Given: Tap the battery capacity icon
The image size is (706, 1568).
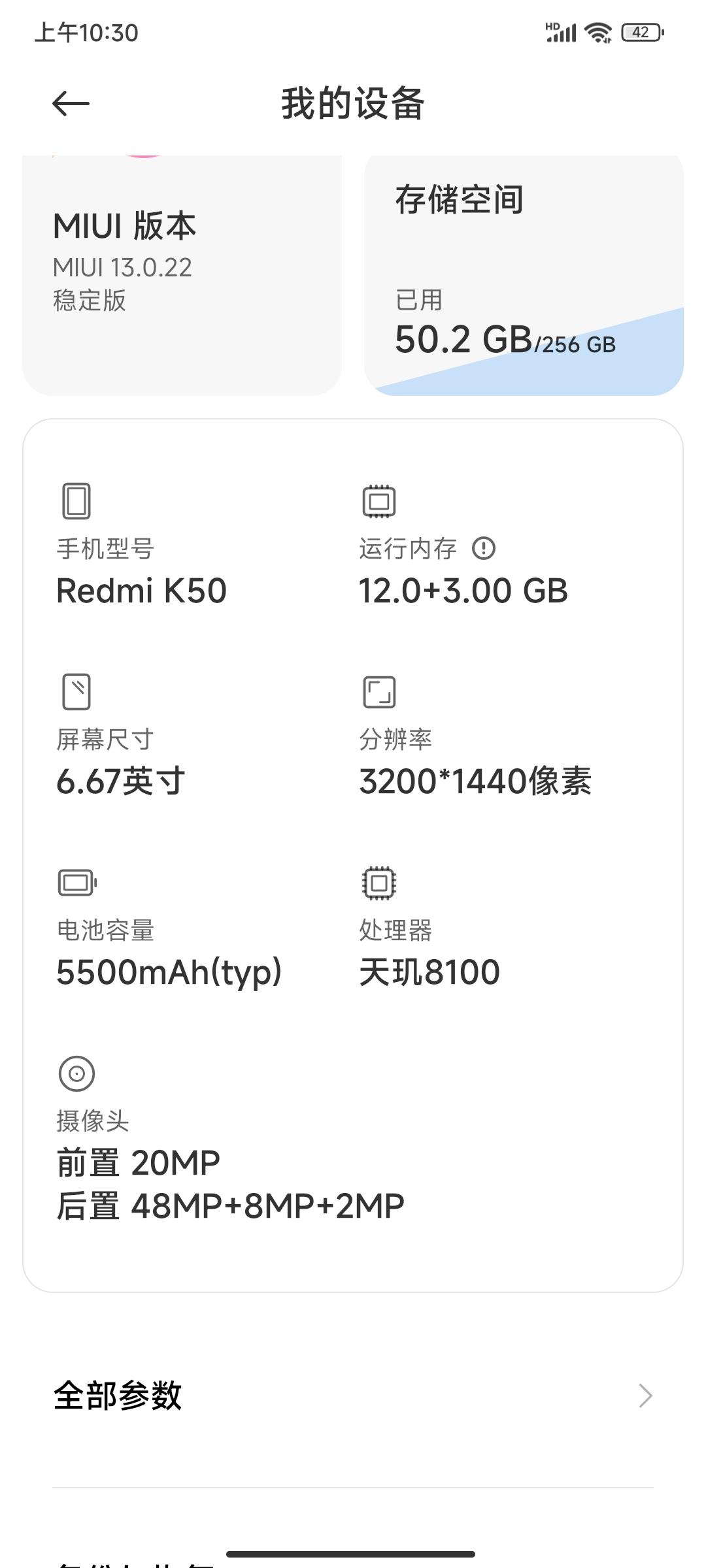Looking at the screenshot, I should tap(77, 883).
